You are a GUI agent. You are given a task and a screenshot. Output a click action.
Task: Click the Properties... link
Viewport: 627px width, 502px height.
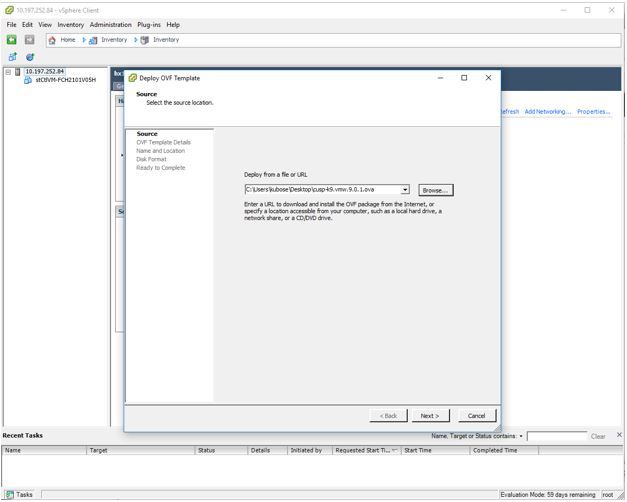[x=593, y=112]
